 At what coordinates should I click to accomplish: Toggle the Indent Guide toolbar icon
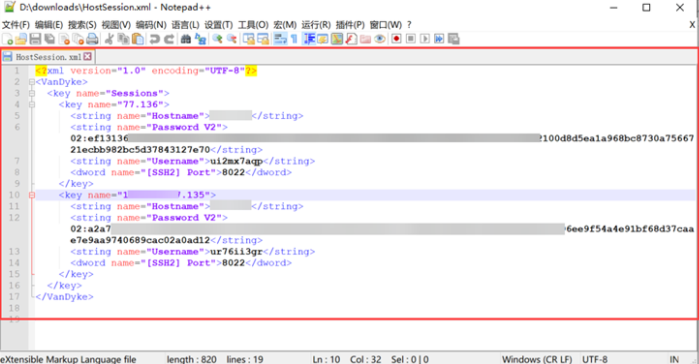click(309, 39)
